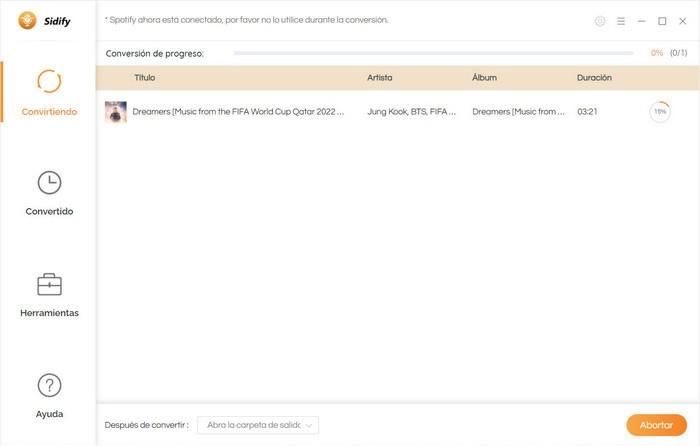Click the 'Después de convertir :' label
This screenshot has width=700, height=446.
146,425
